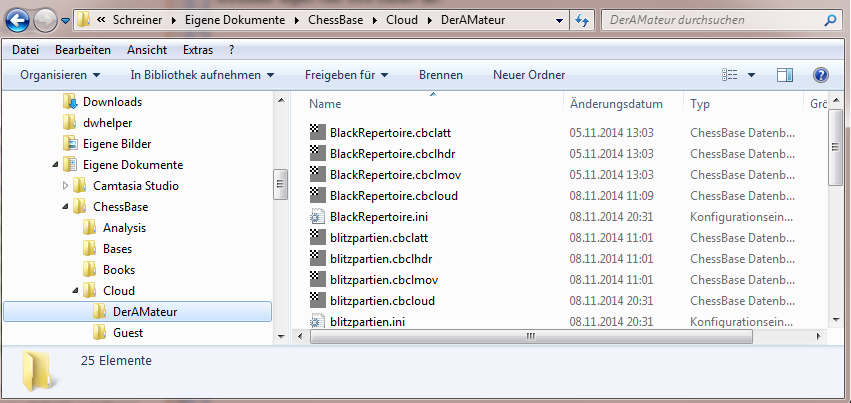This screenshot has height=403, width=851.
Task: Click the refresh button next to address bar
Action: (x=582, y=21)
